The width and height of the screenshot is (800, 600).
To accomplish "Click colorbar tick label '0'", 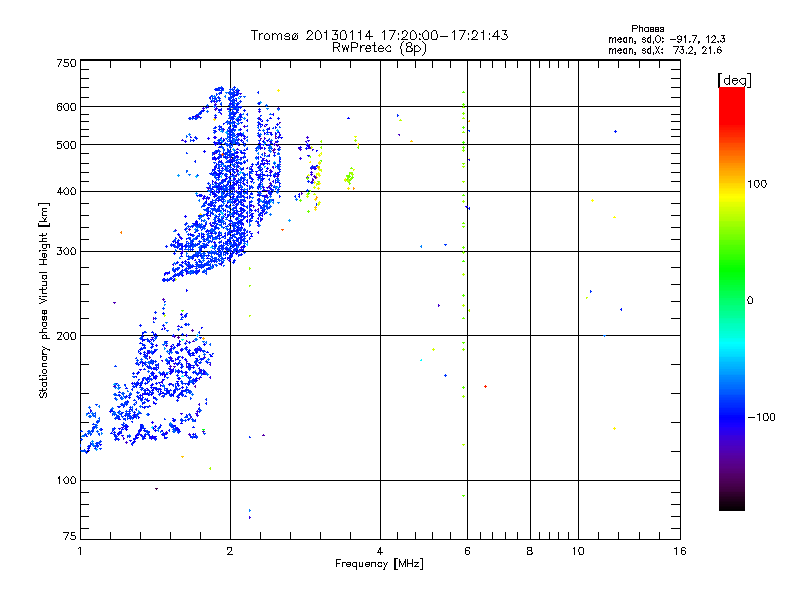I will click(750, 301).
